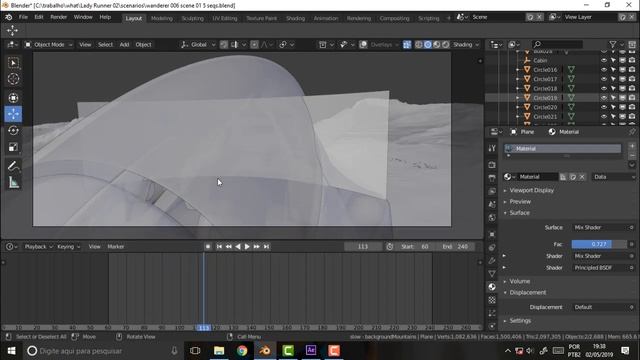The width and height of the screenshot is (640, 360).
Task: Hide Circle016 using its eye icon
Action: [604, 70]
